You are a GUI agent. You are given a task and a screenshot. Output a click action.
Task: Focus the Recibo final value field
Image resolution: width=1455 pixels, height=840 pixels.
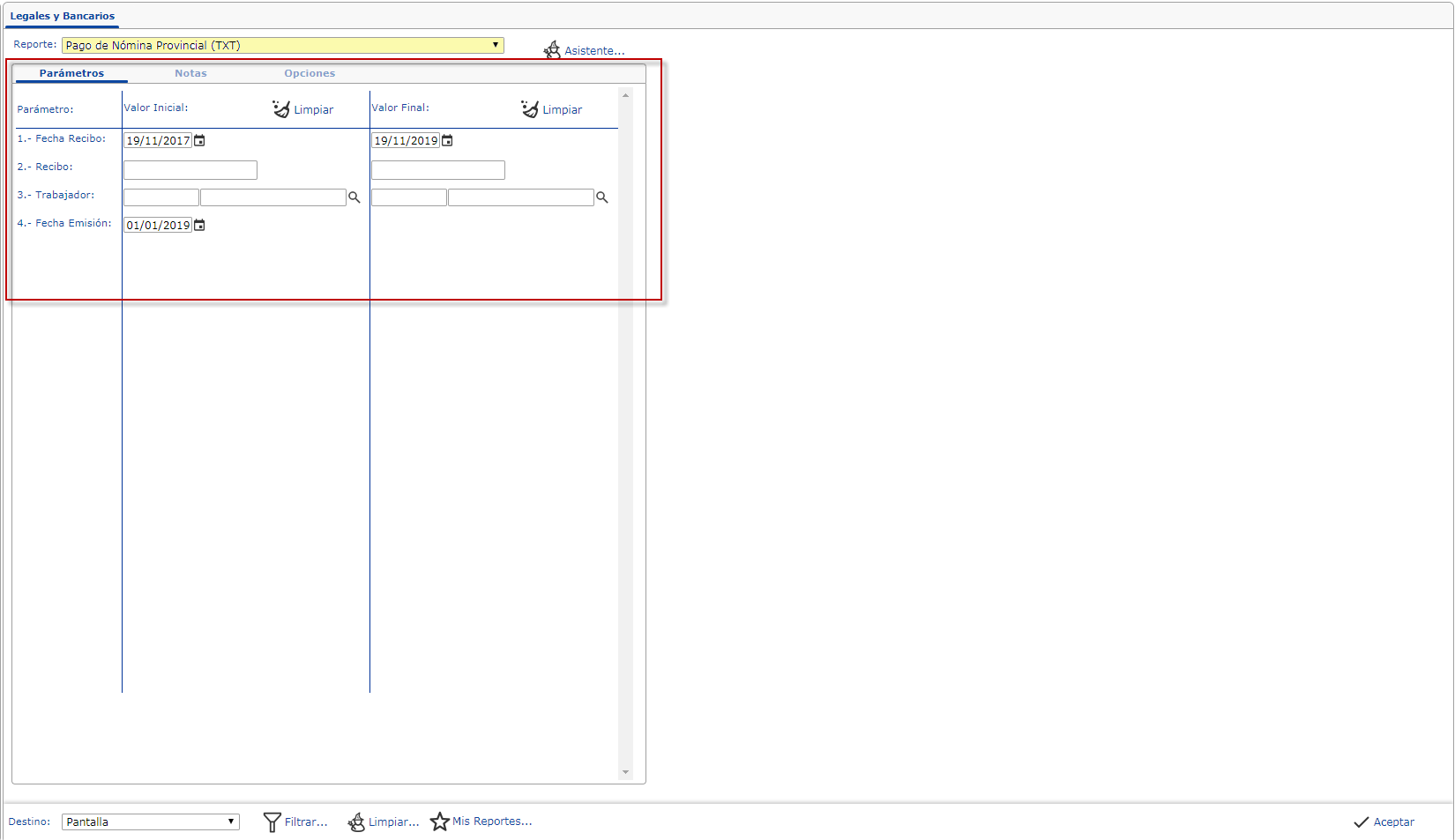(438, 170)
